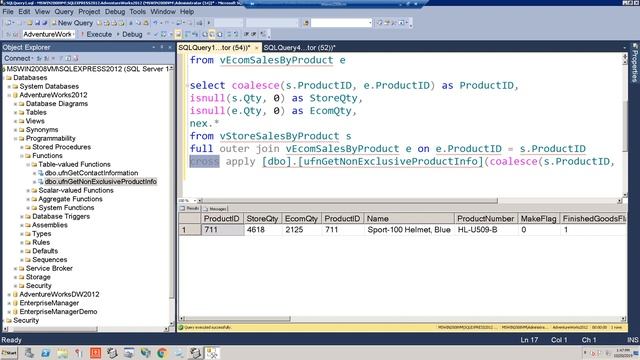Expand the System Databases folder
This screenshot has width=640, height=360.
(9, 87)
